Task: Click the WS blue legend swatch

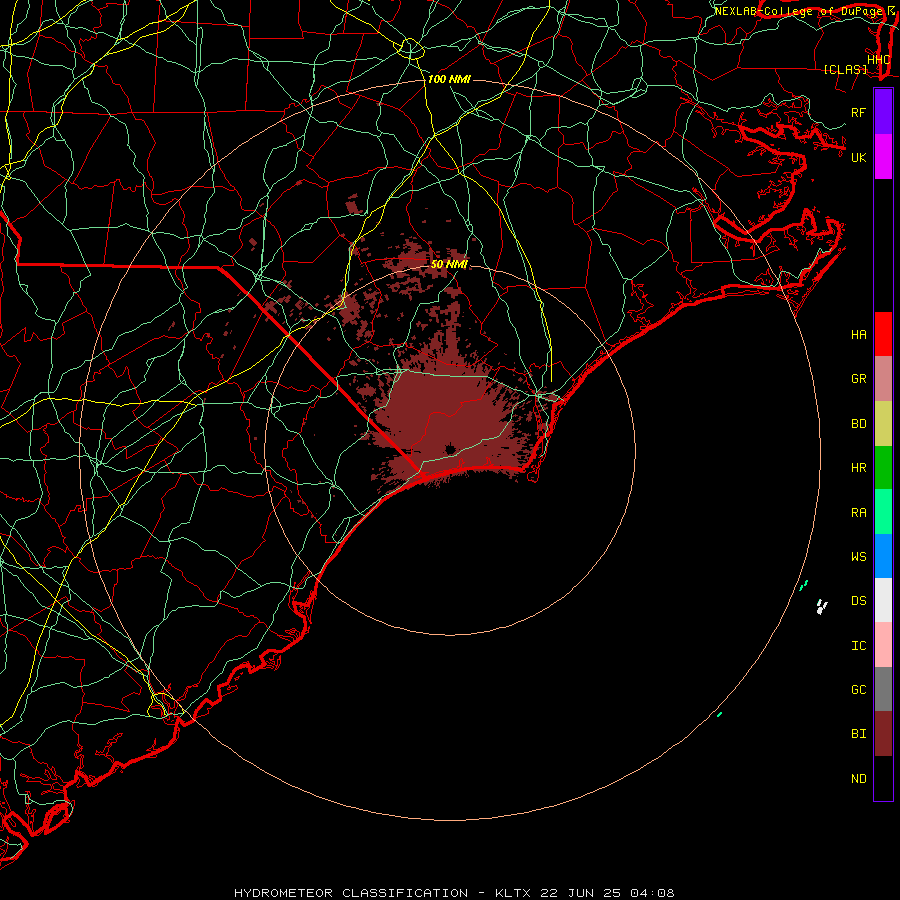Action: (883, 556)
